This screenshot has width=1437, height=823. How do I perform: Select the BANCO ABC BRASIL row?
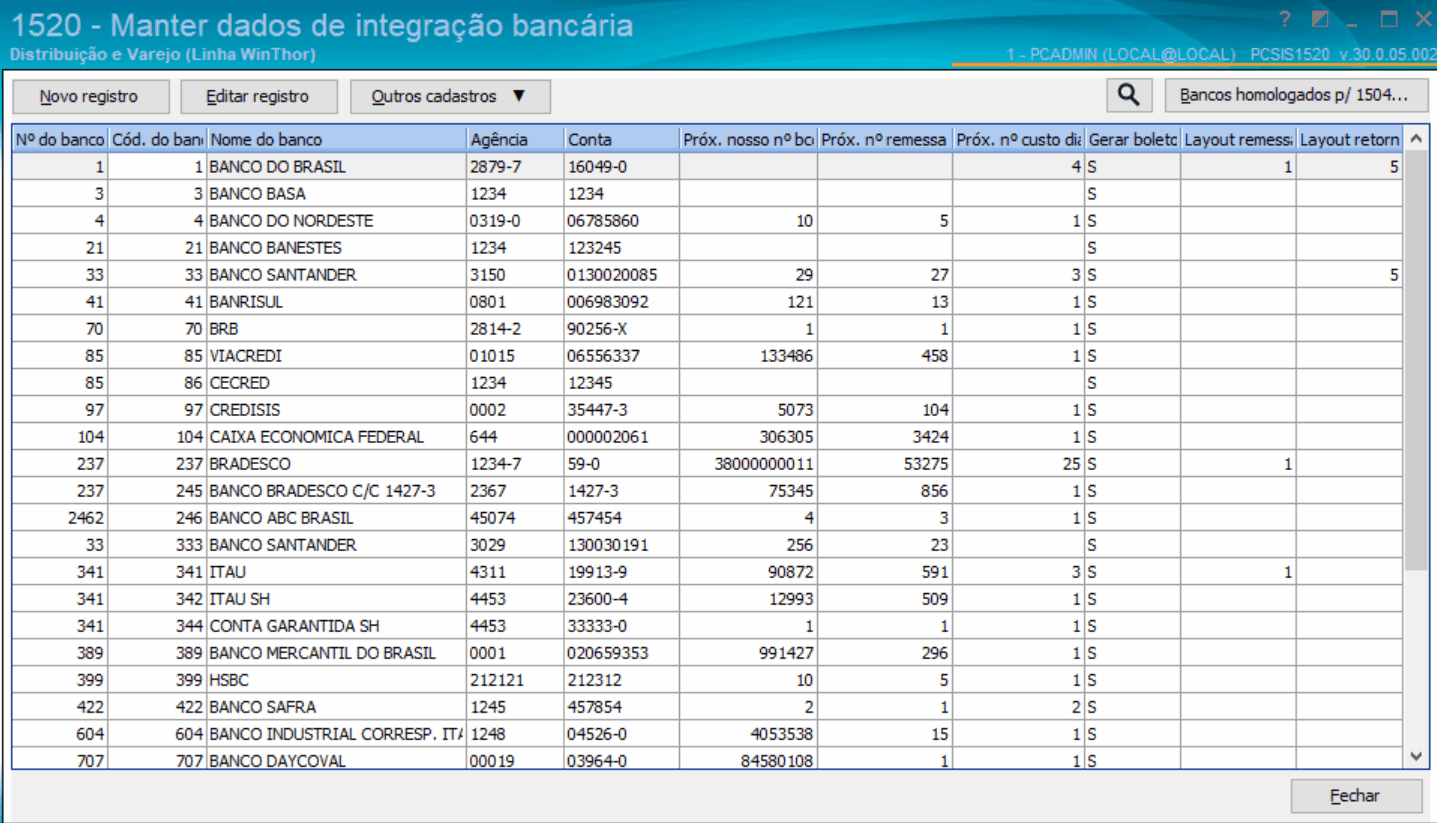pos(708,518)
